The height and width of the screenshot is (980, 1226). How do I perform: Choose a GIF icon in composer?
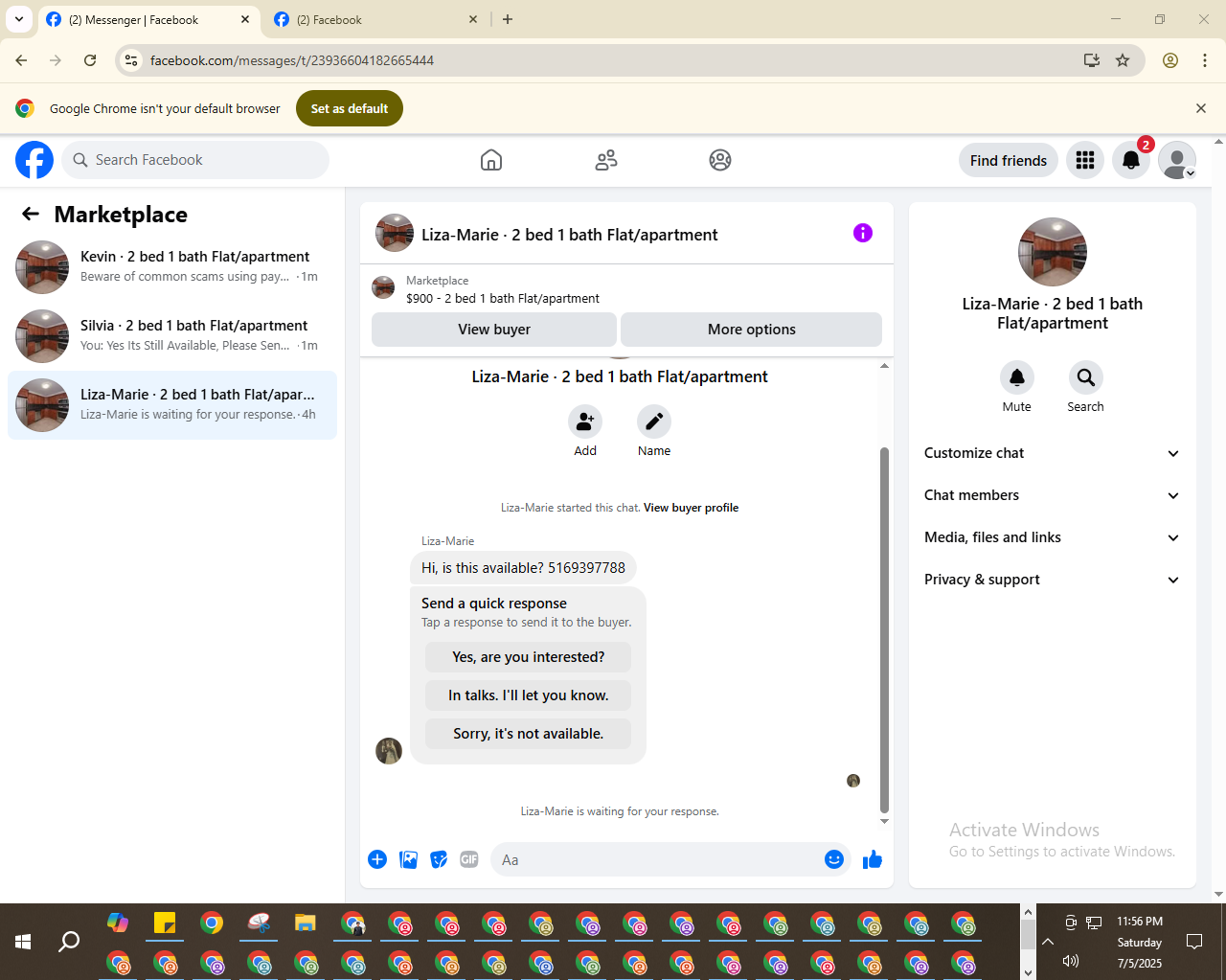pyautogui.click(x=469, y=859)
